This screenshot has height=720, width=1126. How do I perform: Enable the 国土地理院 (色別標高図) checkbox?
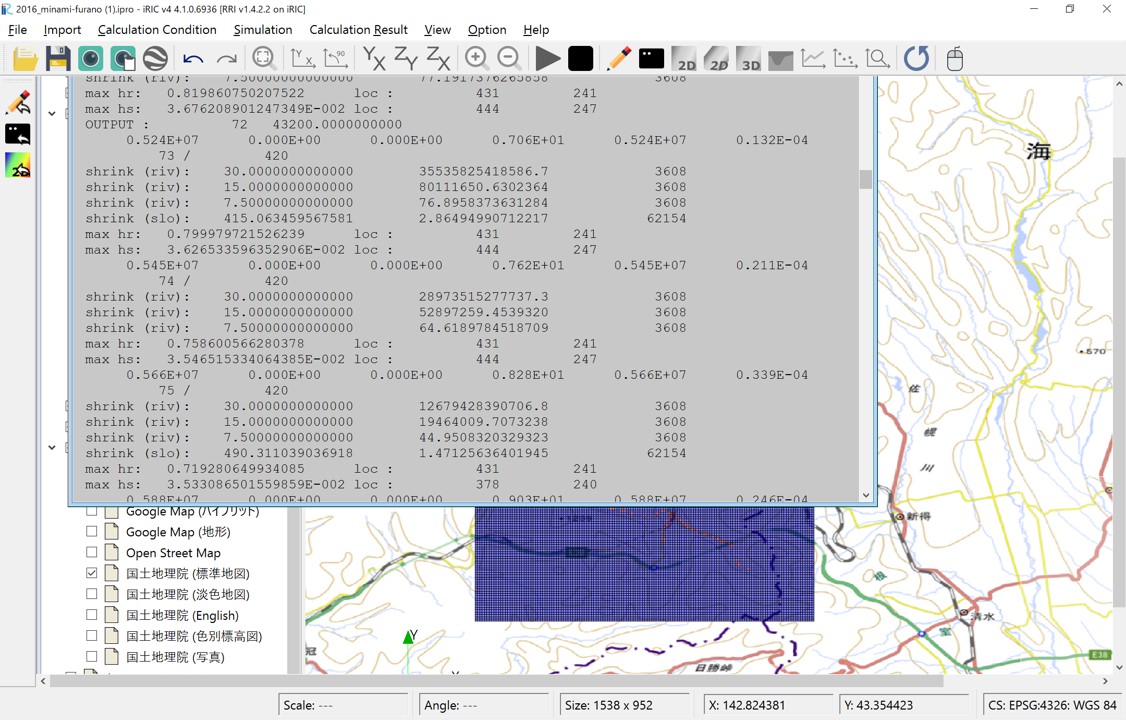click(91, 635)
